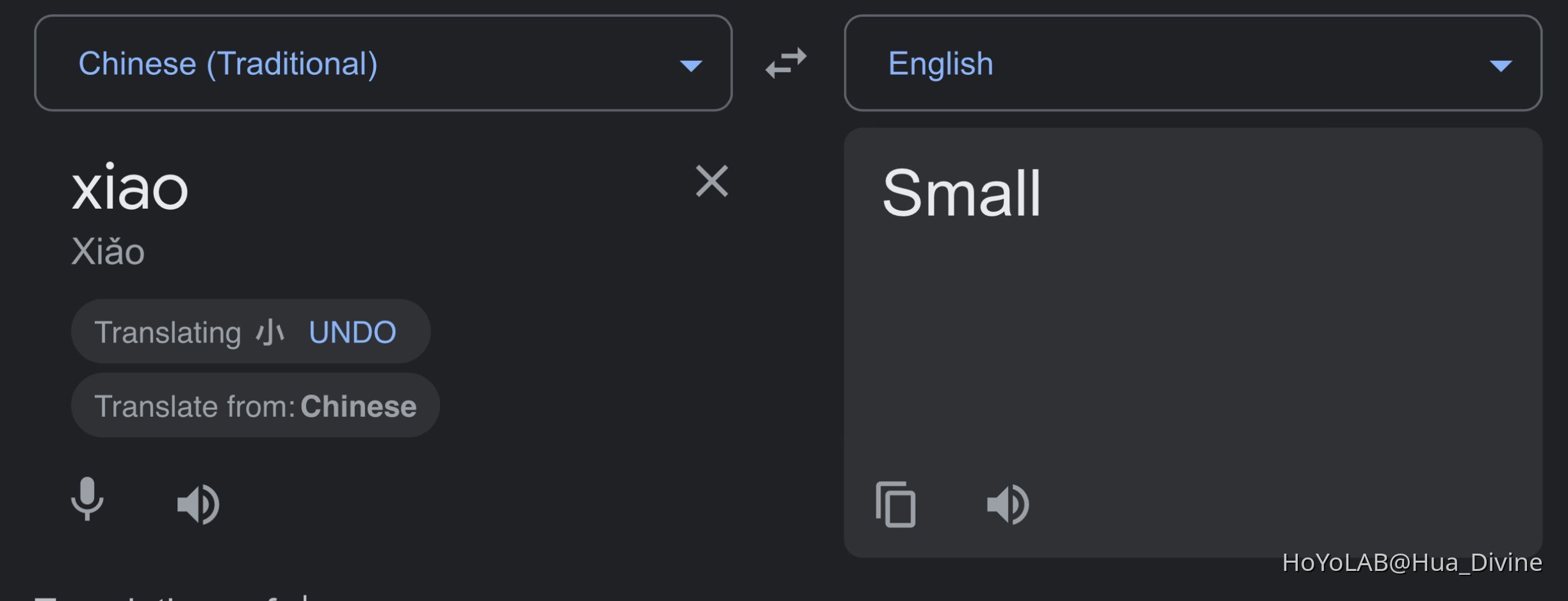Viewport: 1568px width, 601px height.
Task: Choose English as target language tab
Action: coord(940,63)
